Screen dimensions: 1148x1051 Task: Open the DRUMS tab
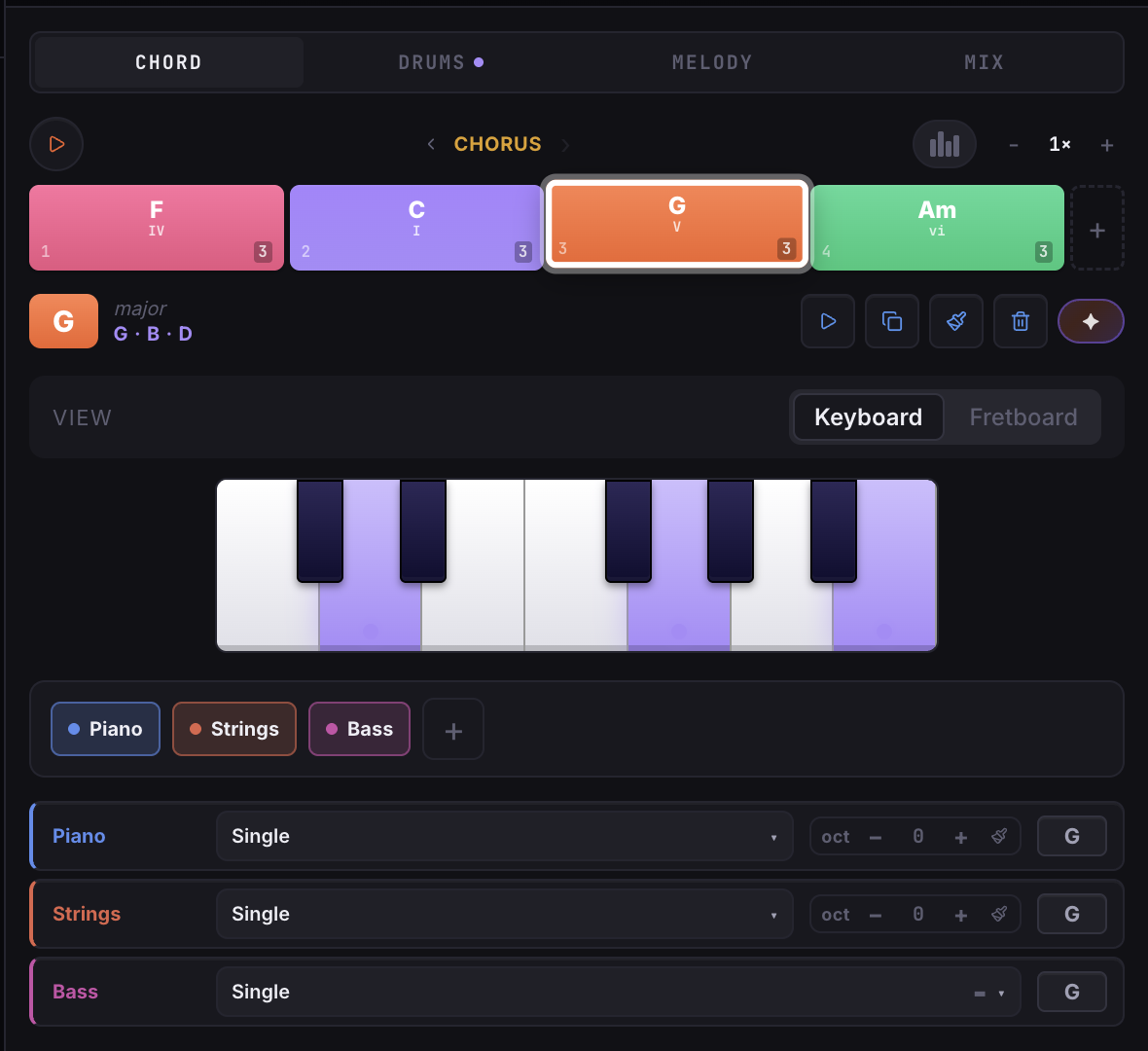coord(440,62)
